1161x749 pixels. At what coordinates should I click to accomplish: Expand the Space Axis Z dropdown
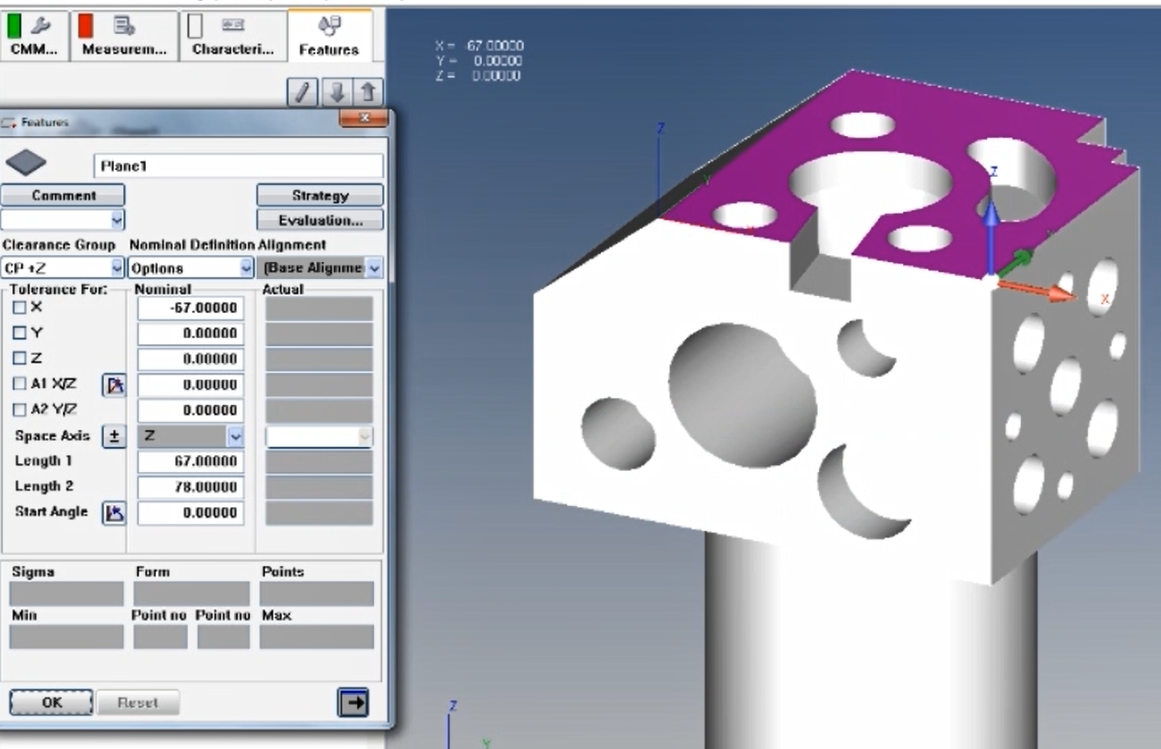pos(234,435)
